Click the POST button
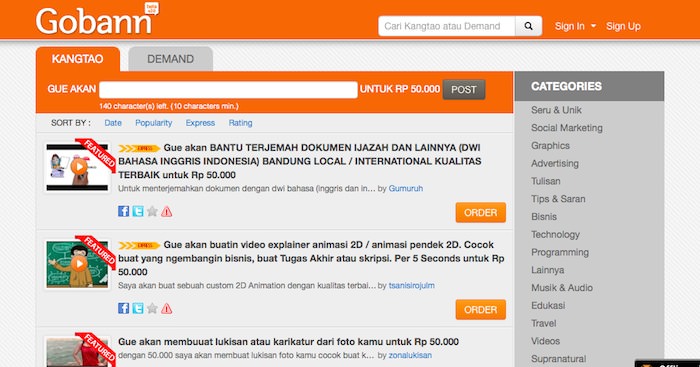The height and width of the screenshot is (367, 700). [x=464, y=90]
